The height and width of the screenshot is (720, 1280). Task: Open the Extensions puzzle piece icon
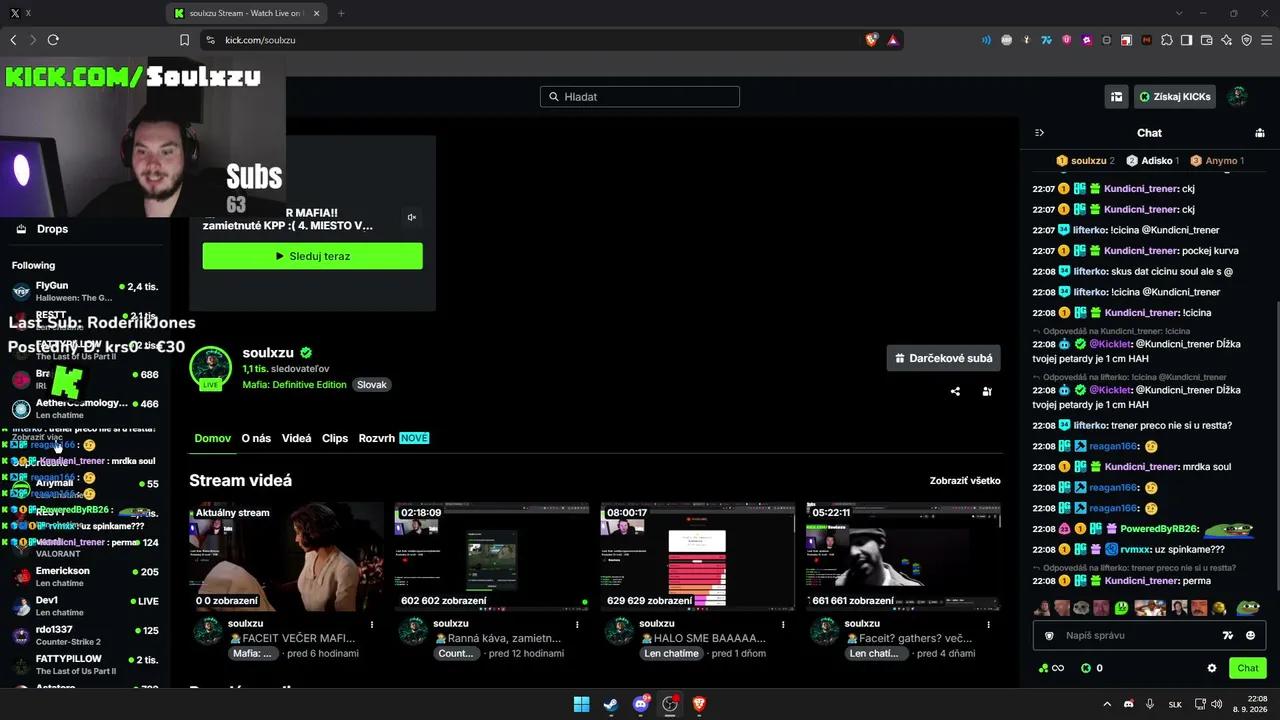(1166, 40)
